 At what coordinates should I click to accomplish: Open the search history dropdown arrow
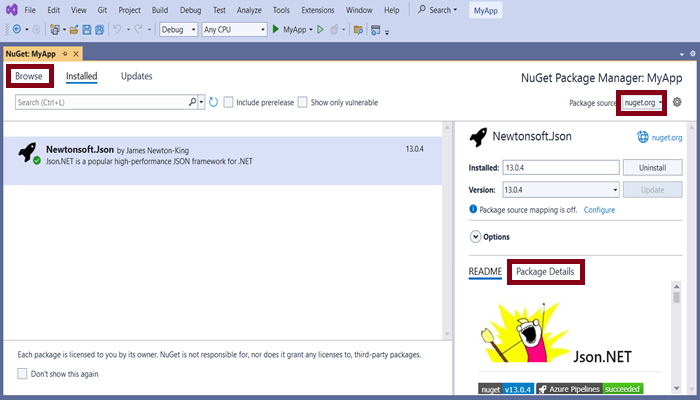click(x=201, y=102)
